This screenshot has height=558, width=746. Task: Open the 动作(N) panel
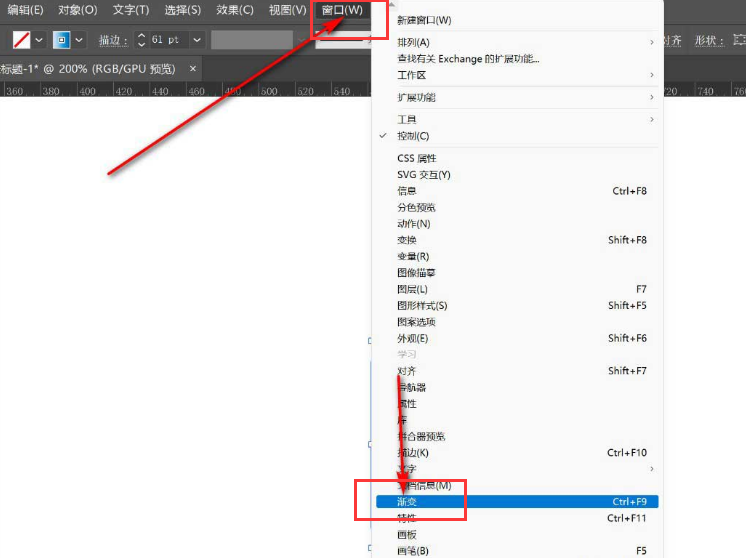[517, 224]
